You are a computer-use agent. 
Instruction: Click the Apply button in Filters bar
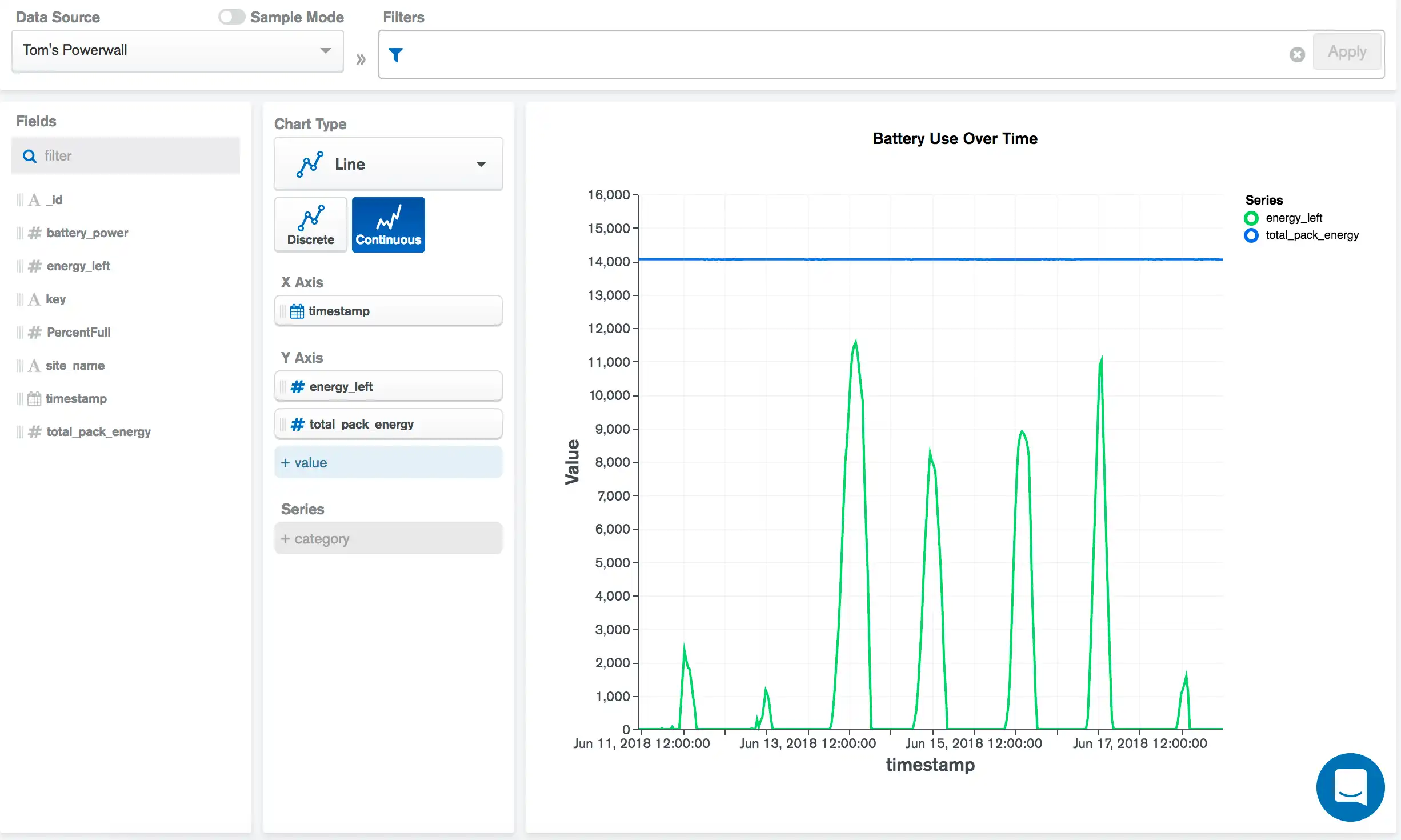tap(1347, 52)
